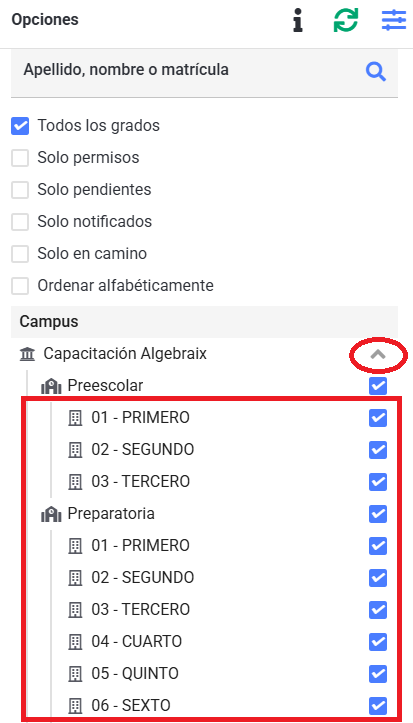Check the Solo en camino option
413x723 pixels.
pyautogui.click(x=20, y=254)
